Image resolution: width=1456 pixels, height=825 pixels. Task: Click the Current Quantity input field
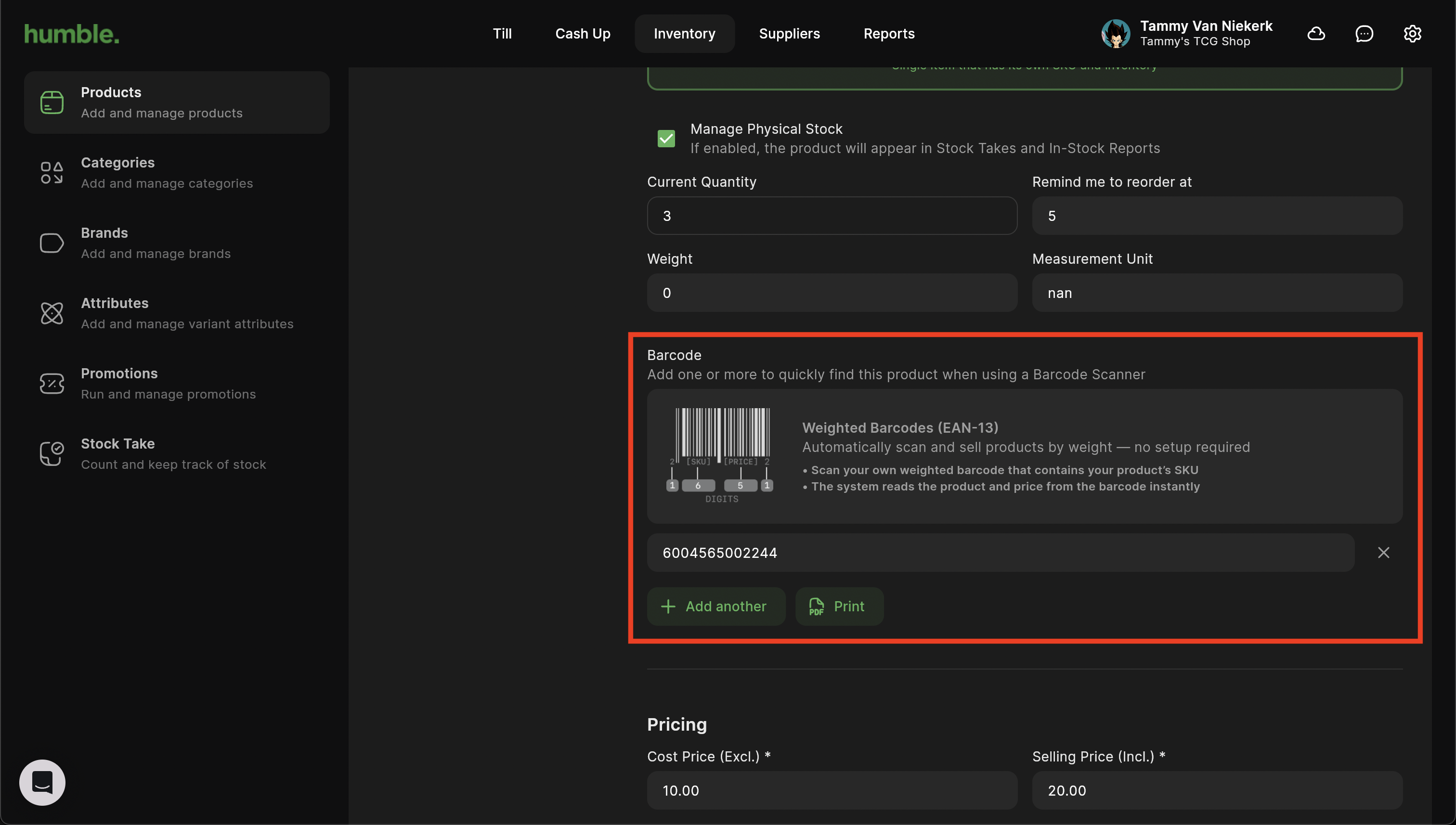pyautogui.click(x=832, y=216)
